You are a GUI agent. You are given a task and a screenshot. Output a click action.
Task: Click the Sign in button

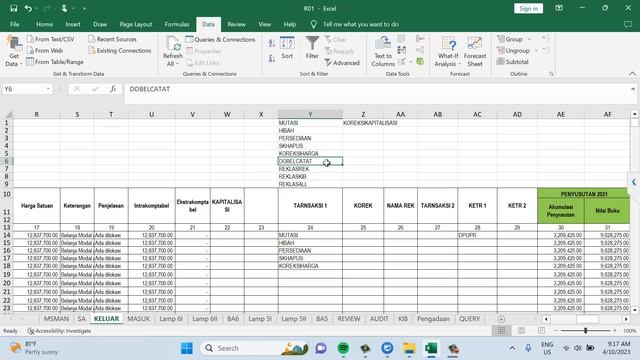click(x=529, y=9)
